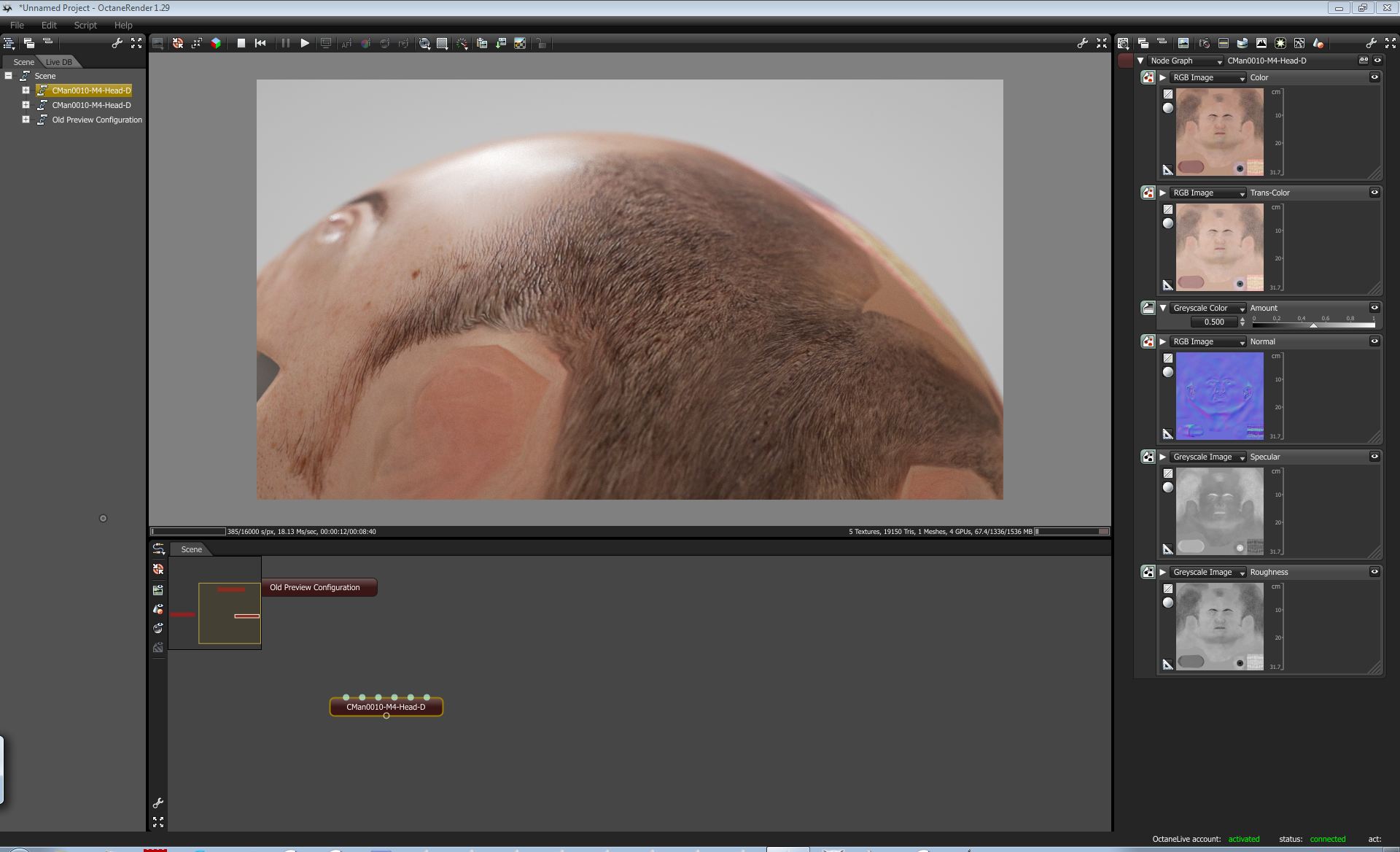
Task: Select CMan0010-M4-Head-D node in graph editor
Action: (386, 707)
